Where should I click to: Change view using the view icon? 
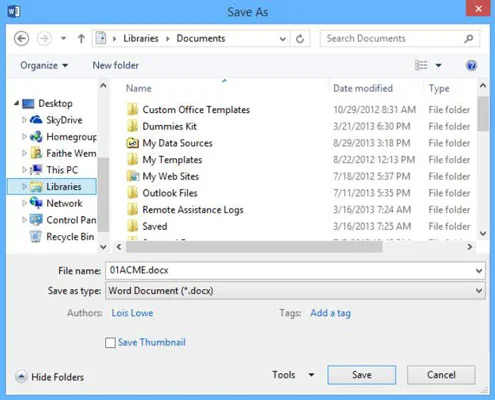click(421, 65)
